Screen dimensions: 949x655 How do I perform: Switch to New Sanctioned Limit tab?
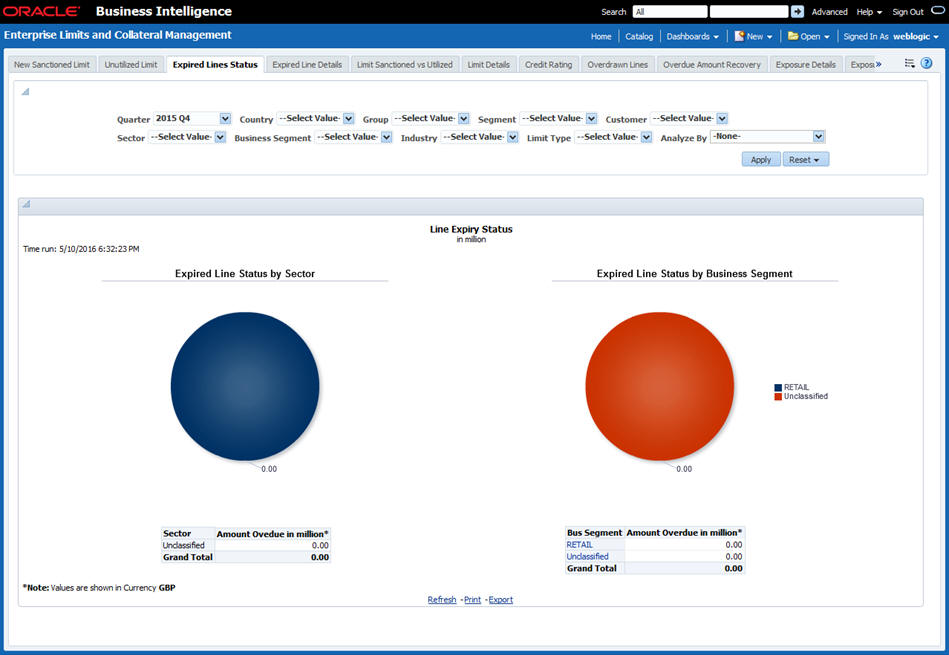tap(51, 65)
